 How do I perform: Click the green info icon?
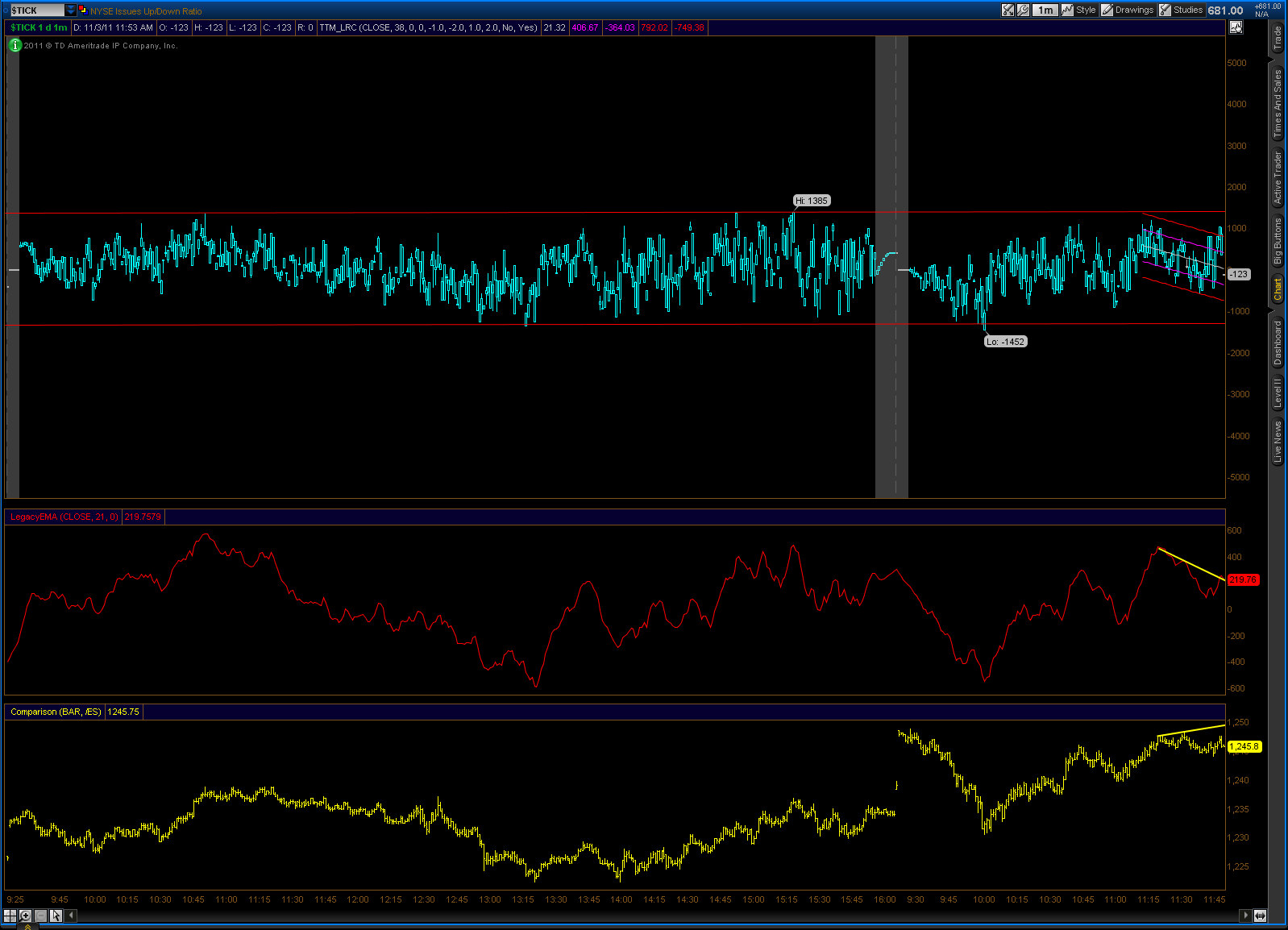point(15,45)
